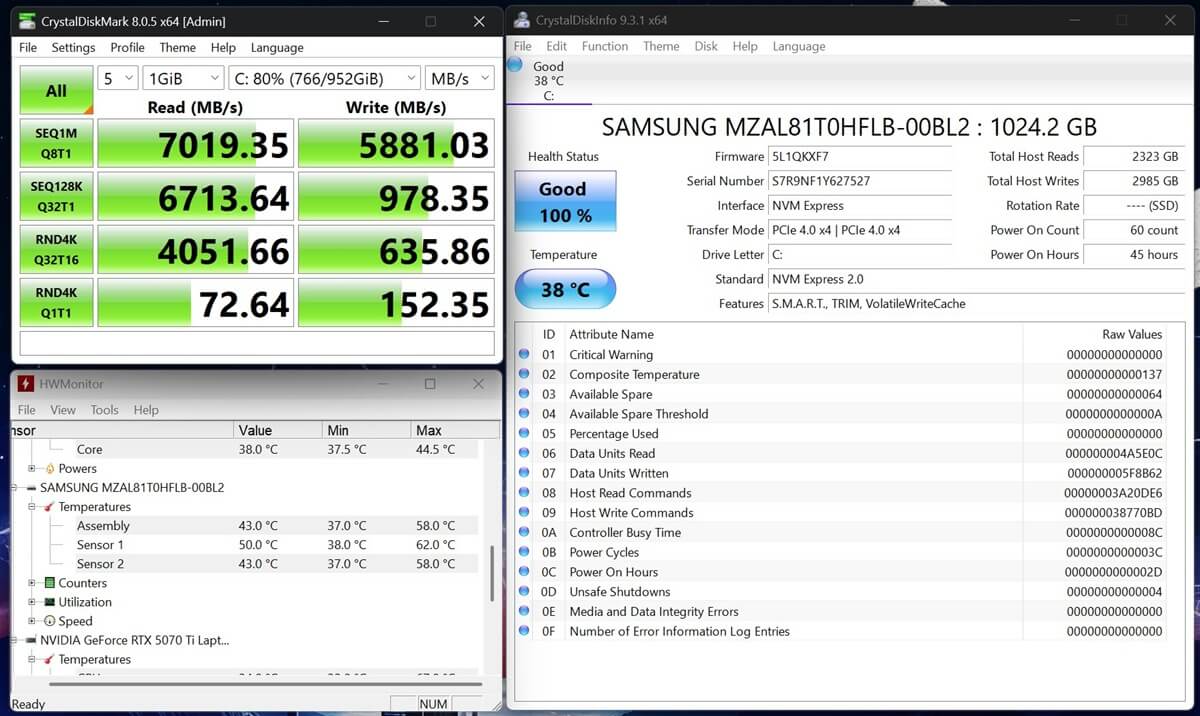
Task: Start the SEQ1M Q8T1 test
Action: pyautogui.click(x=55, y=142)
